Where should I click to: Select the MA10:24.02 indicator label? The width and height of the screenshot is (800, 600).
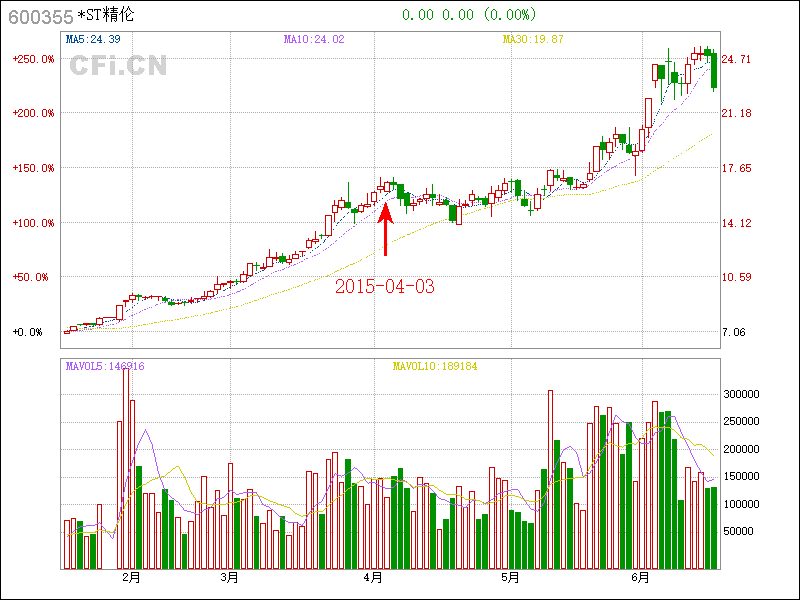(314, 40)
